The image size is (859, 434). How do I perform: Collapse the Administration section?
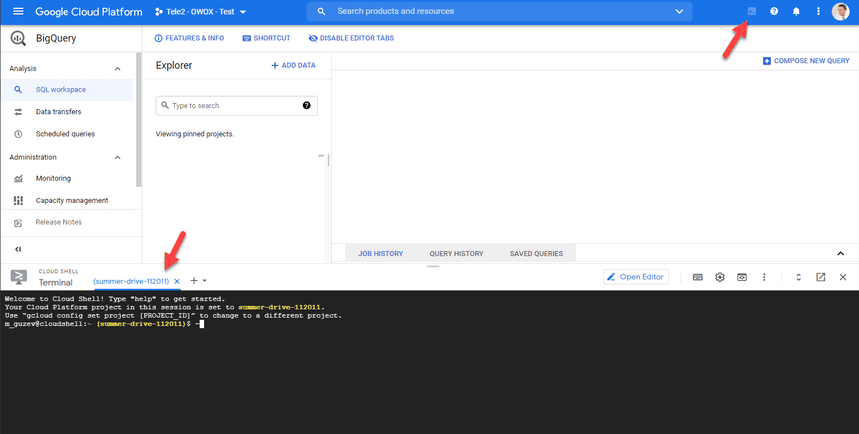tap(118, 157)
